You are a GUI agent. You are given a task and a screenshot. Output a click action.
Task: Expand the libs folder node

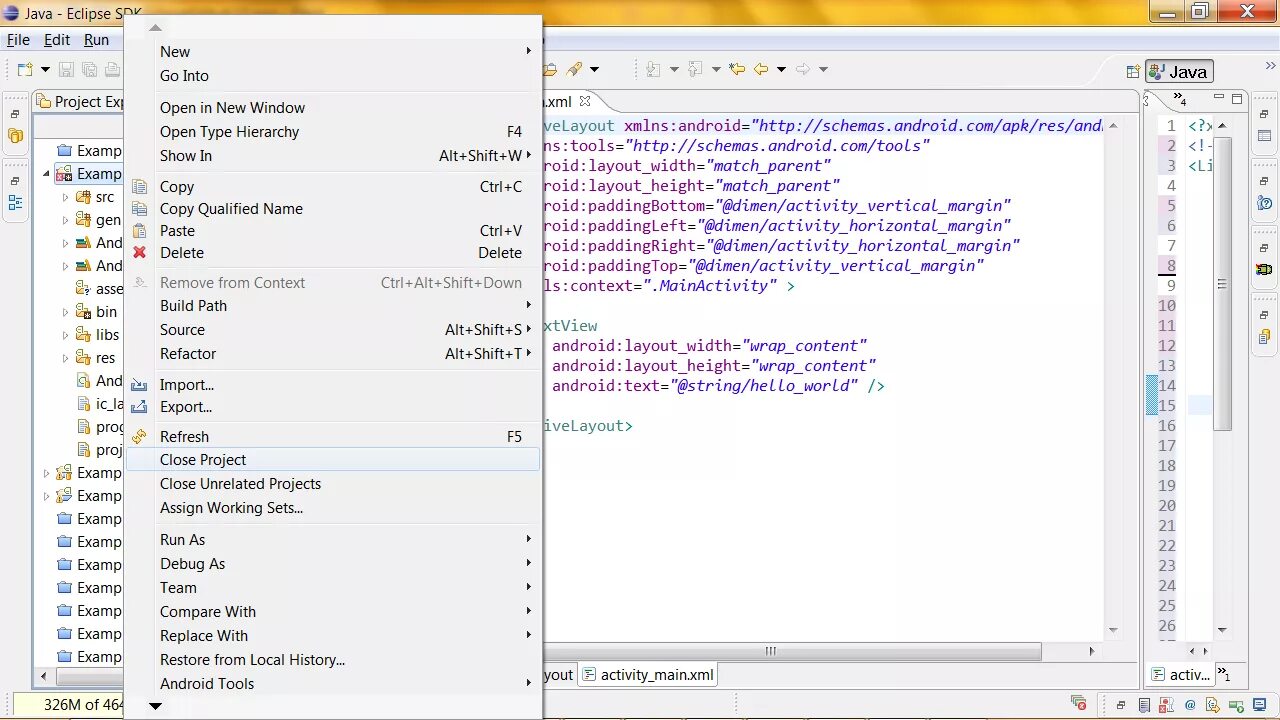[65, 335]
